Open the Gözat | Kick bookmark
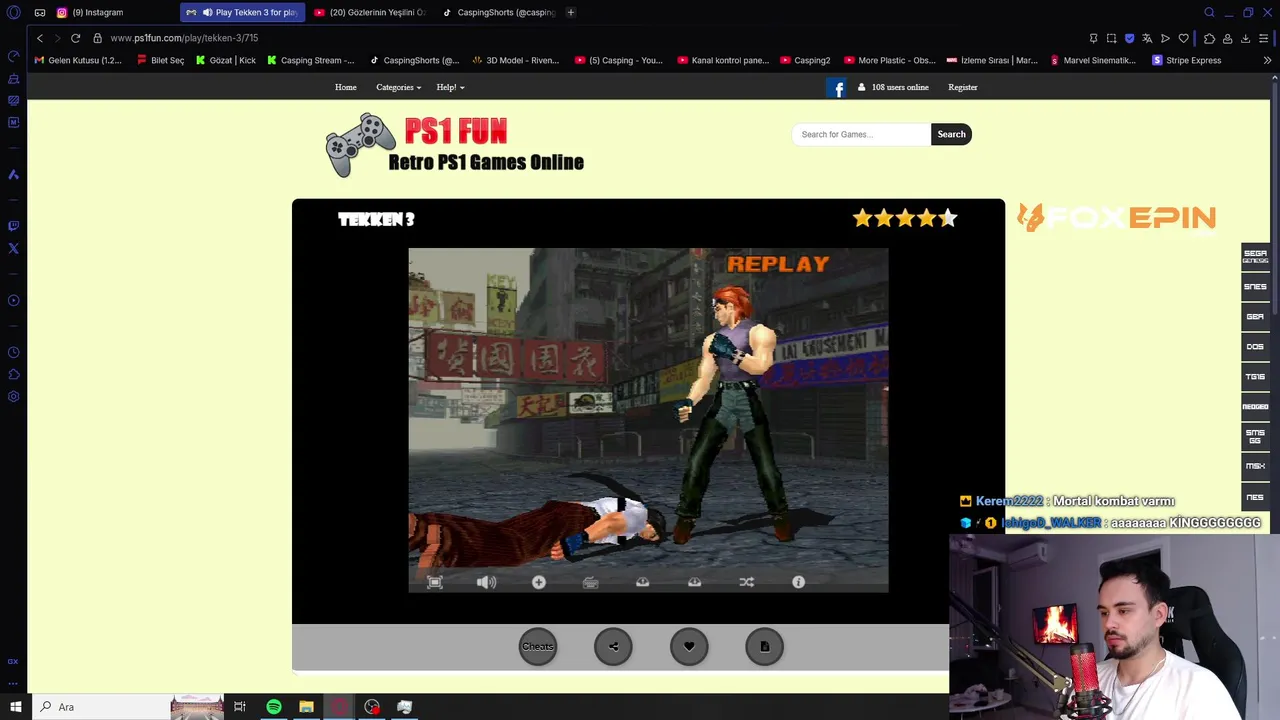 point(226,60)
